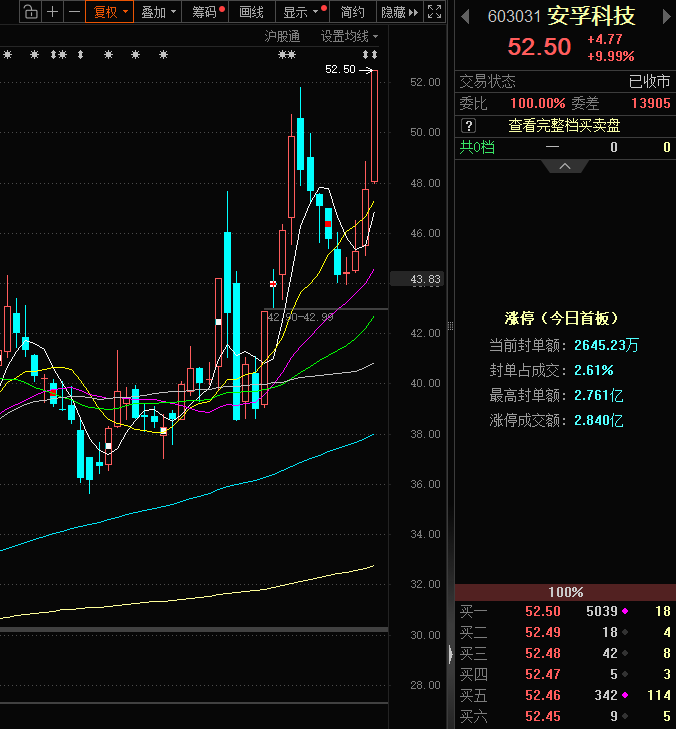The width and height of the screenshot is (676, 729).
Task: Click 查看完整档买卖盘 link
Action: click(564, 125)
